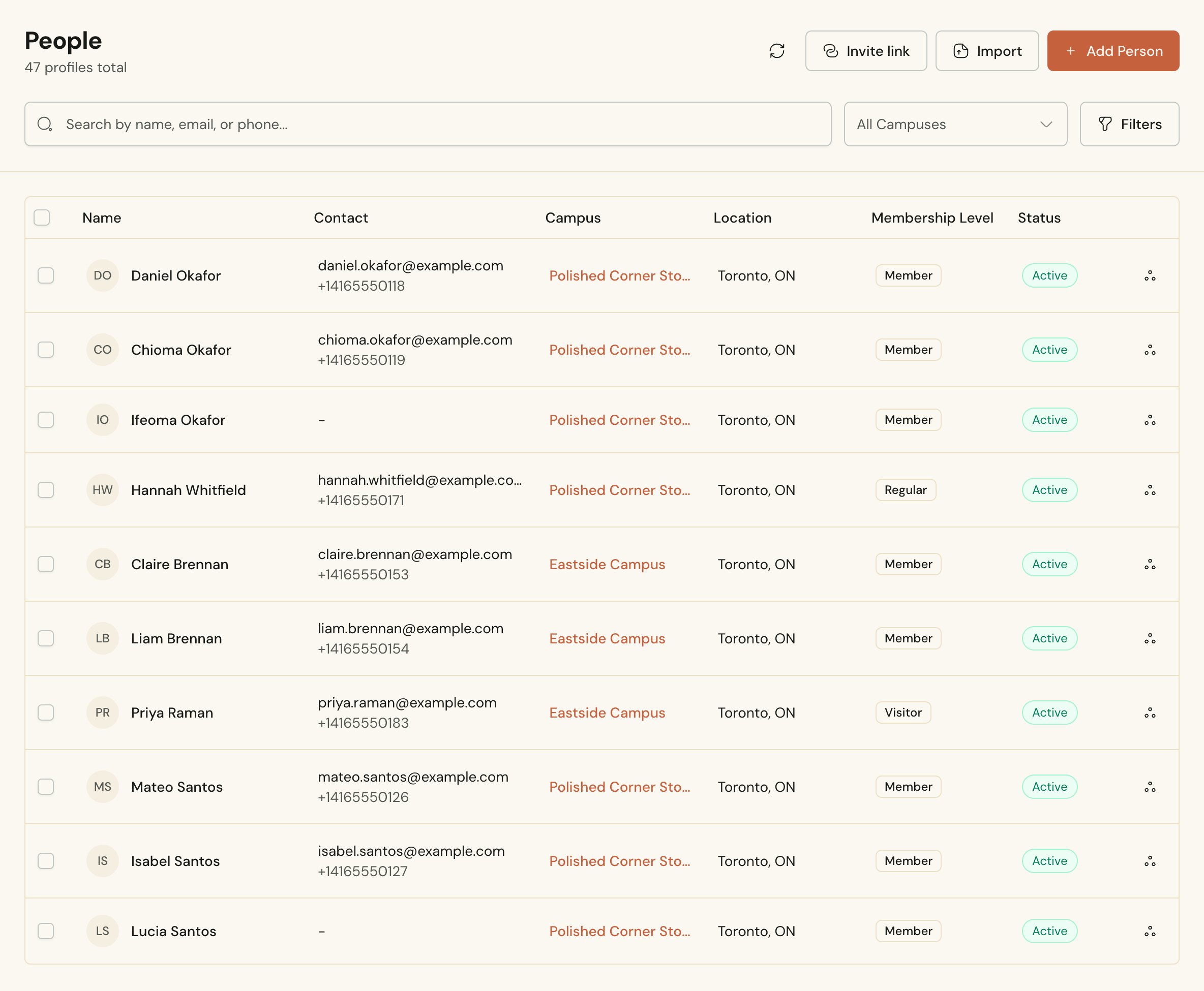Open row actions for Liam Brennan
The height and width of the screenshot is (991, 1204).
pyautogui.click(x=1150, y=639)
